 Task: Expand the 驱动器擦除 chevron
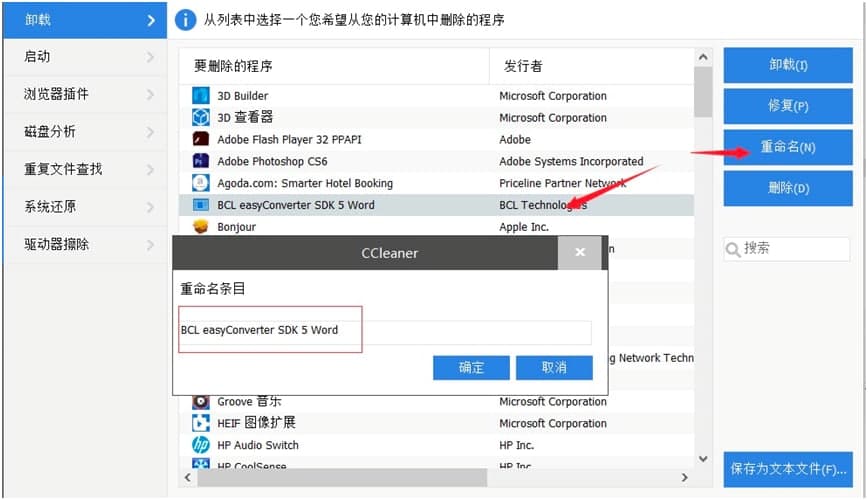[x=150, y=244]
